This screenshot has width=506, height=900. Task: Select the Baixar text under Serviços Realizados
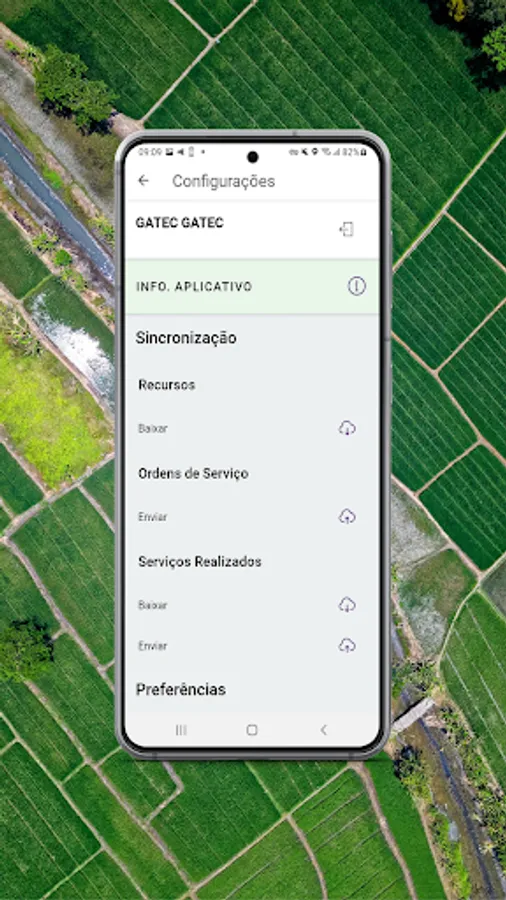(x=153, y=605)
